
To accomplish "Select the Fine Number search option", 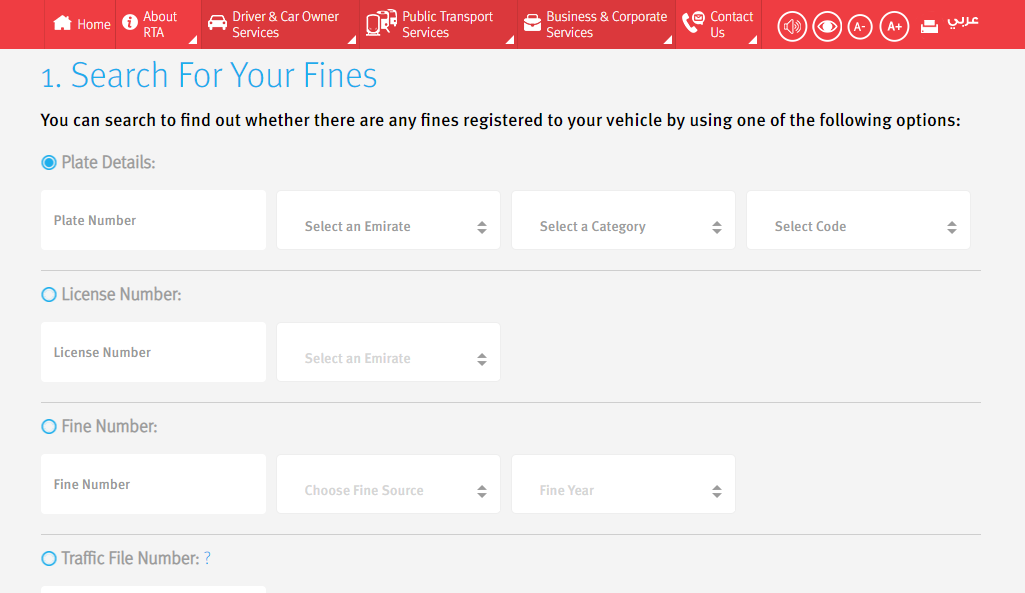I will click(x=47, y=426).
